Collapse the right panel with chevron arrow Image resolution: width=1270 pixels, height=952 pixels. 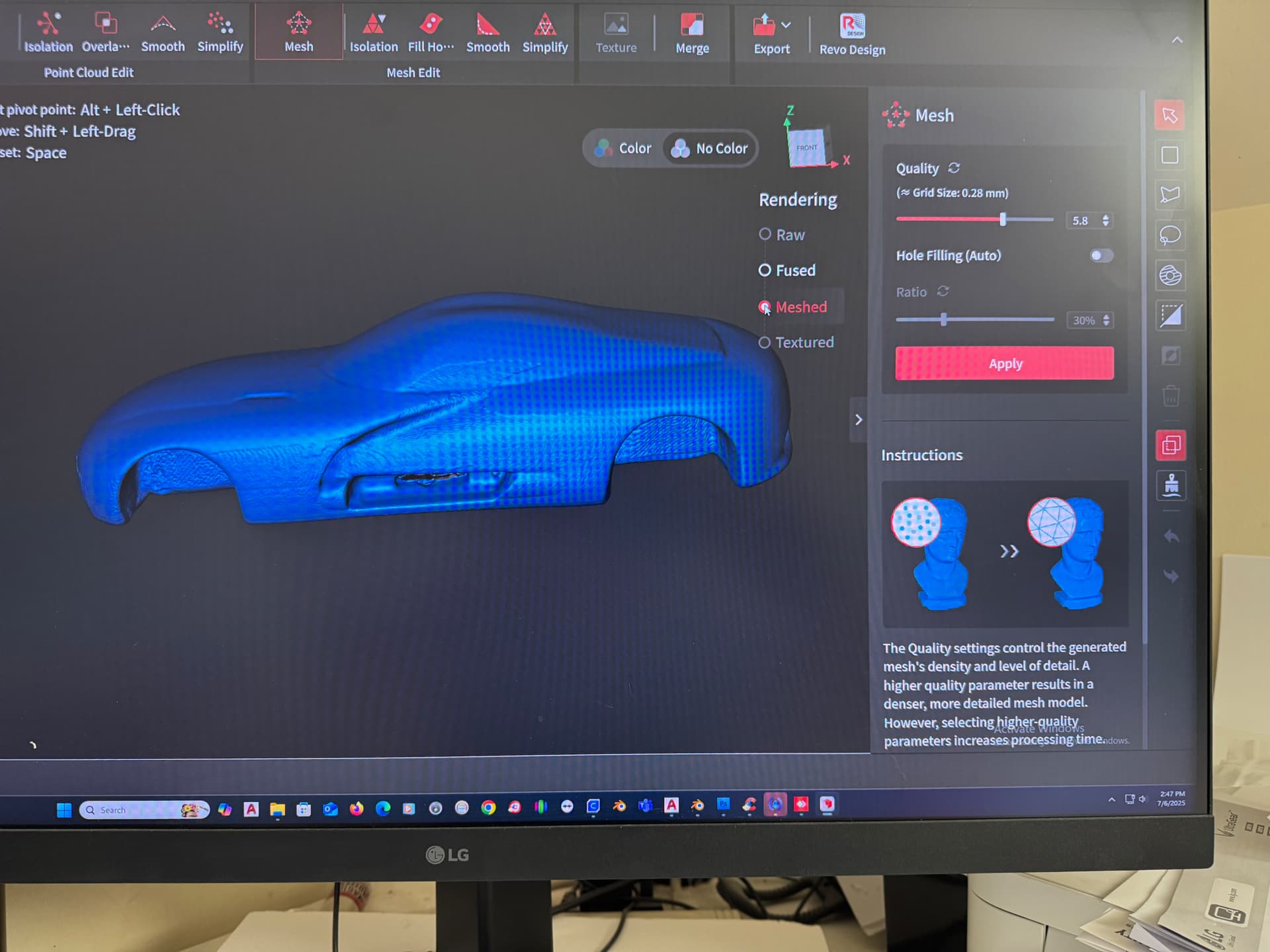[x=858, y=420]
